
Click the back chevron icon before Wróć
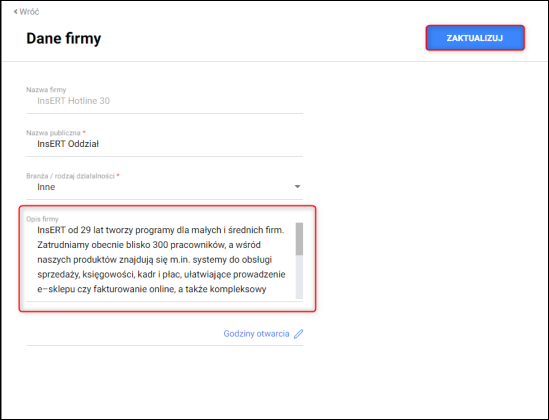pyautogui.click(x=15, y=12)
